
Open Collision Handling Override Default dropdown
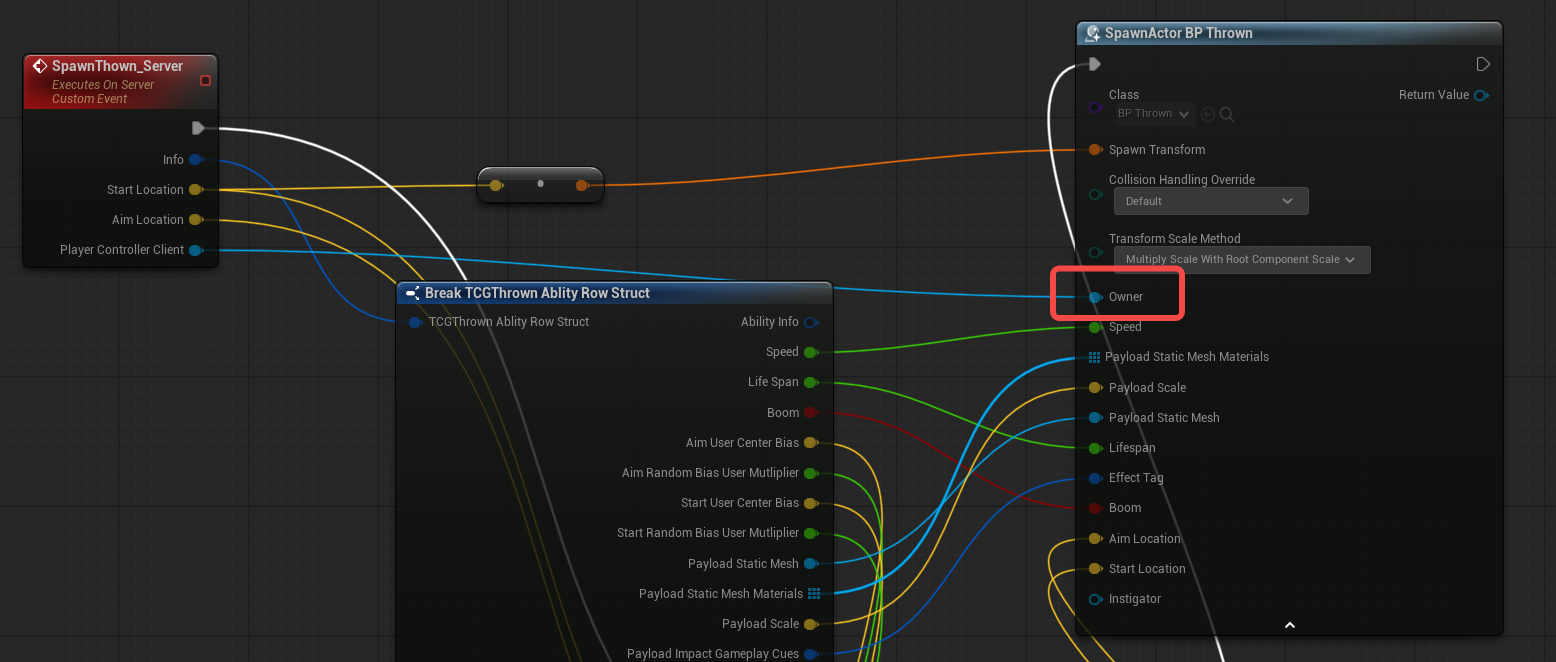[1211, 201]
